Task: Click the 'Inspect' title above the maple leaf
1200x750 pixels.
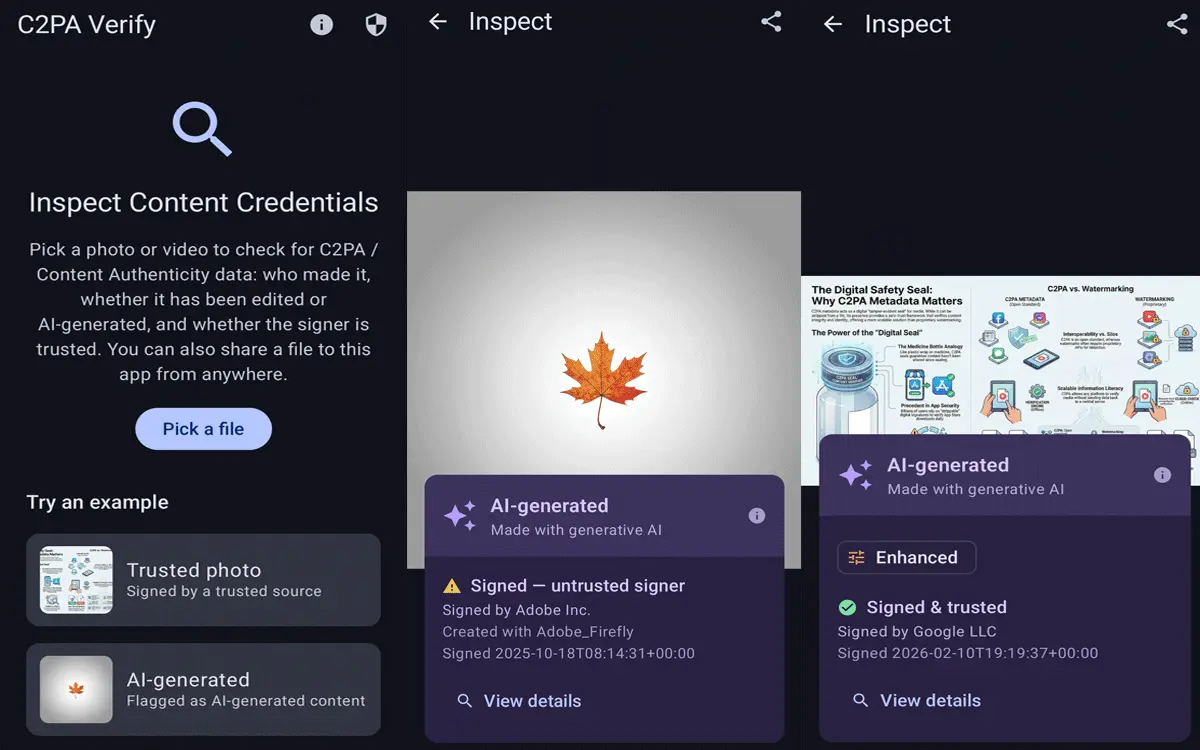Action: pyautogui.click(x=510, y=22)
